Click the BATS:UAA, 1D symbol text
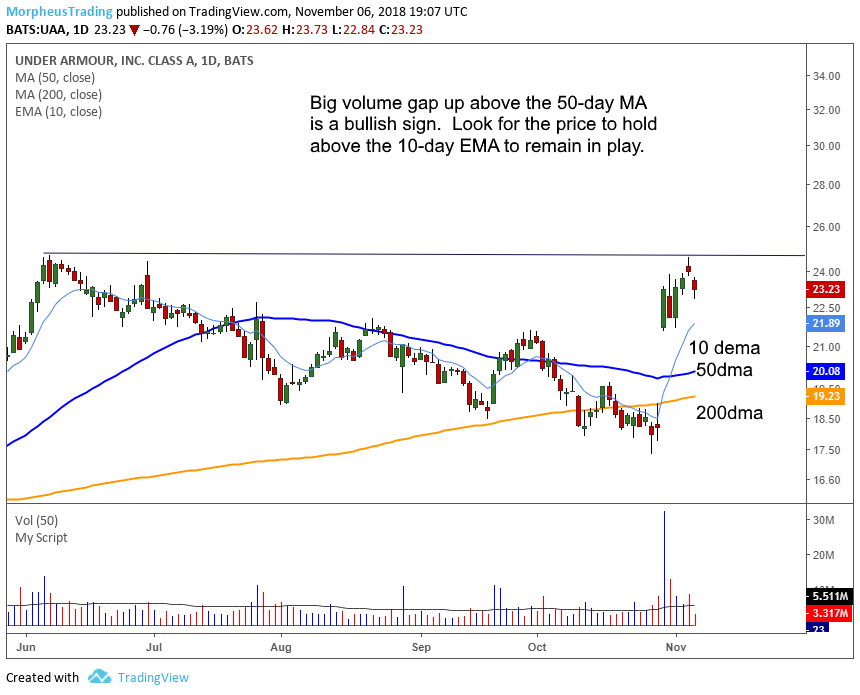Image resolution: width=860 pixels, height=695 pixels. (47, 30)
